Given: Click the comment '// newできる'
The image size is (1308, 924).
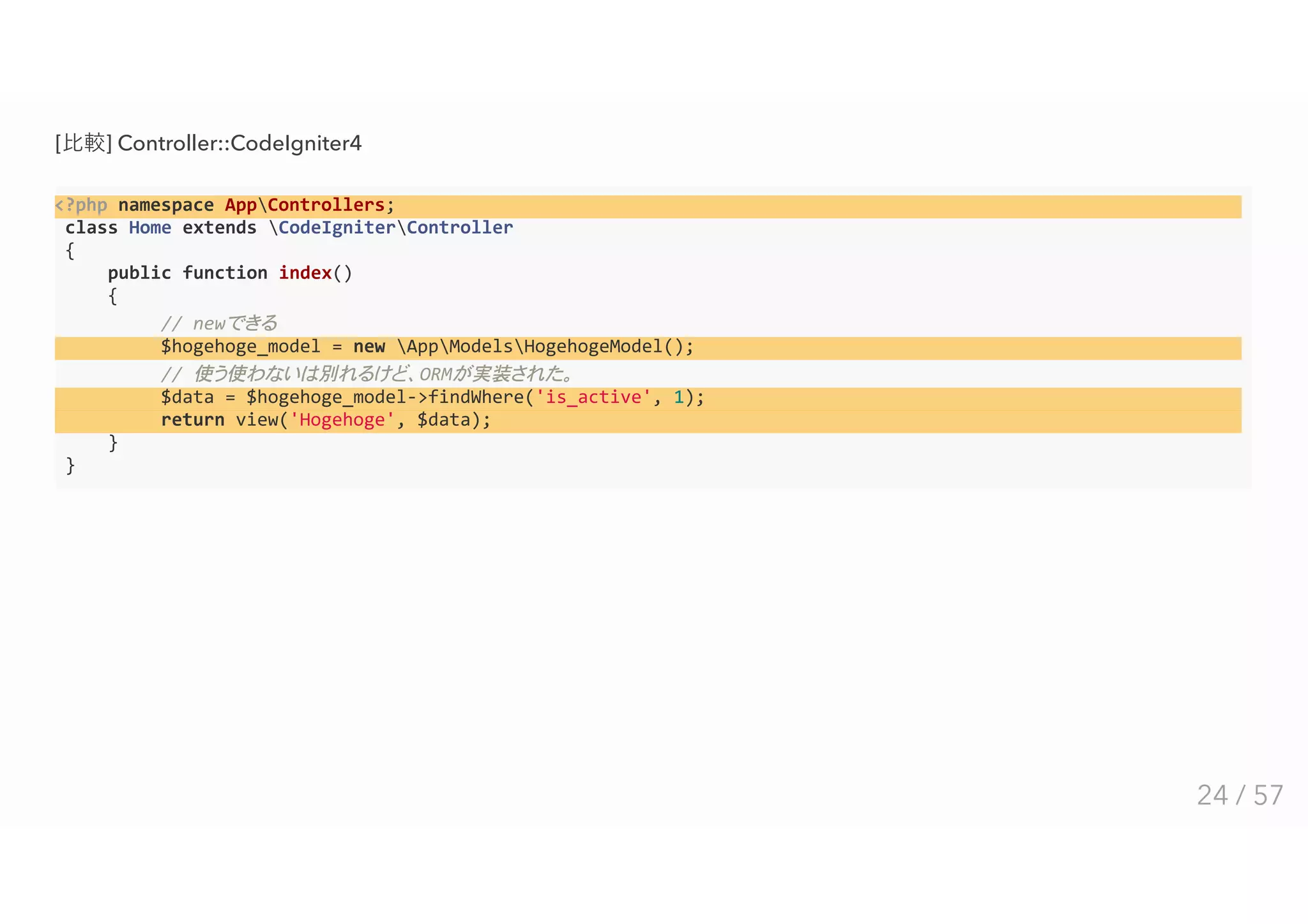Looking at the screenshot, I should (x=219, y=323).
